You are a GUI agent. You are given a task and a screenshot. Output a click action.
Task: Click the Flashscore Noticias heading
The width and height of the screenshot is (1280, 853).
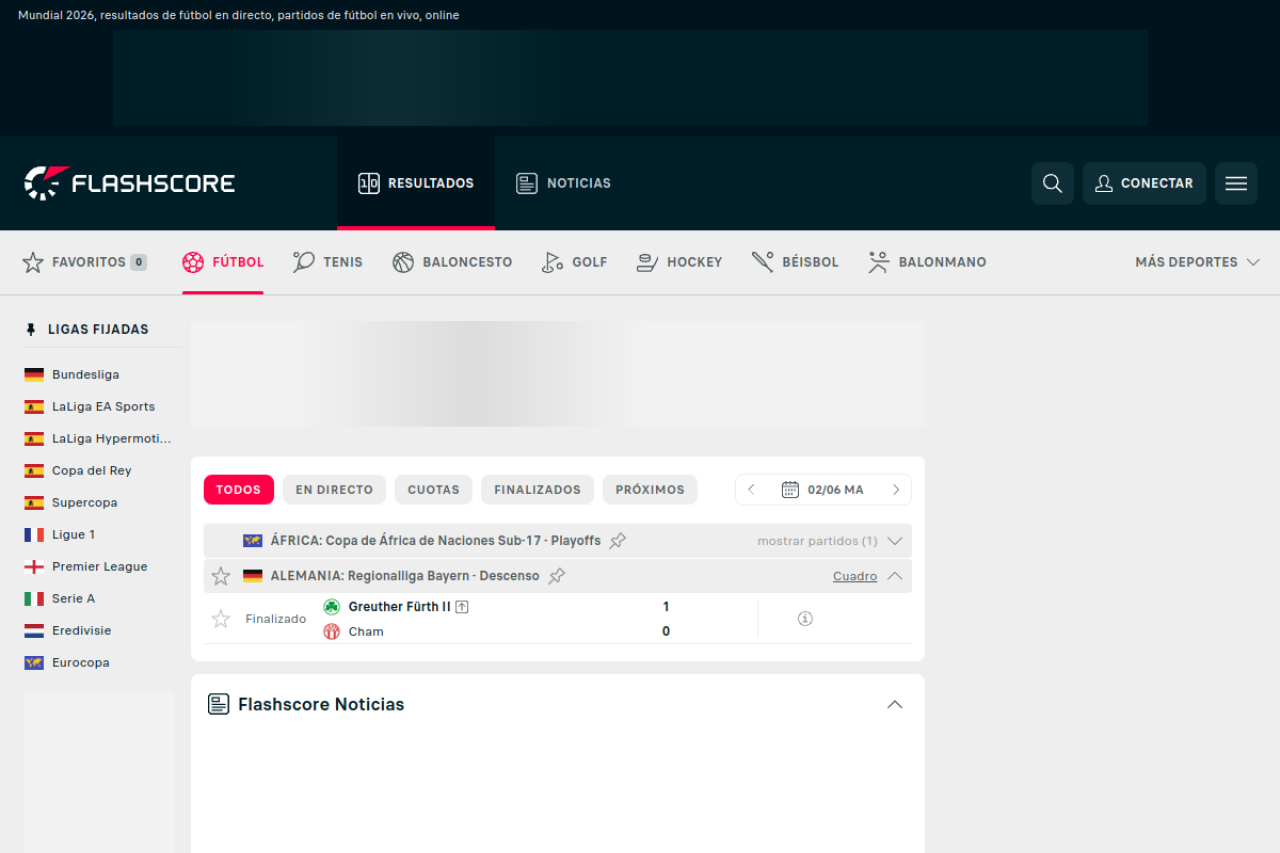click(x=321, y=704)
